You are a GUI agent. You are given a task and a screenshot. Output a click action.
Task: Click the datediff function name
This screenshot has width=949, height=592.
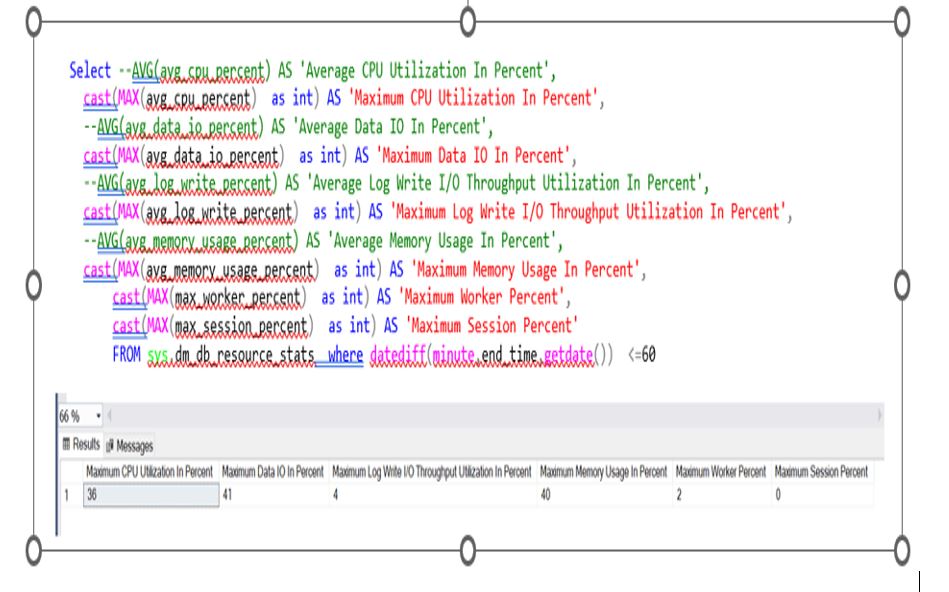tap(398, 355)
